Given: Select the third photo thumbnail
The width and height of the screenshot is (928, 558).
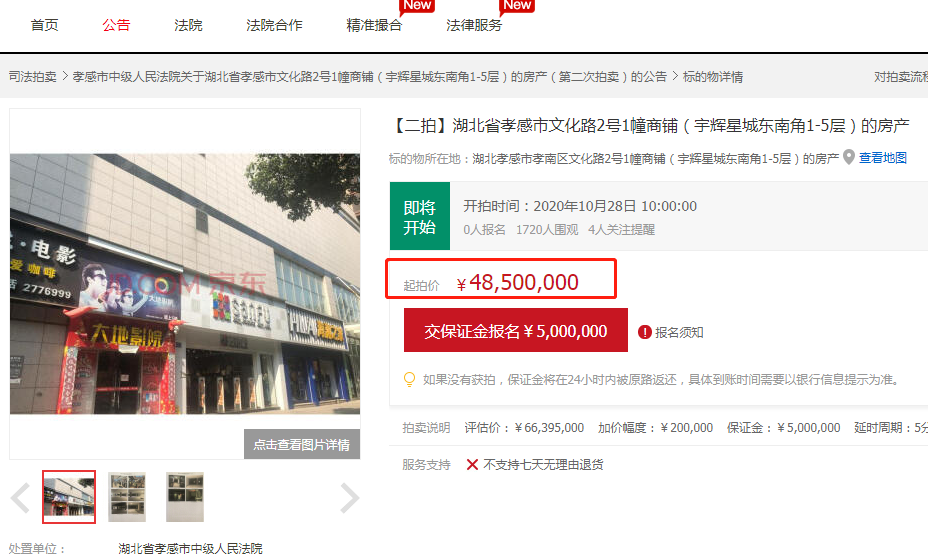Looking at the screenshot, I should pyautogui.click(x=185, y=497).
